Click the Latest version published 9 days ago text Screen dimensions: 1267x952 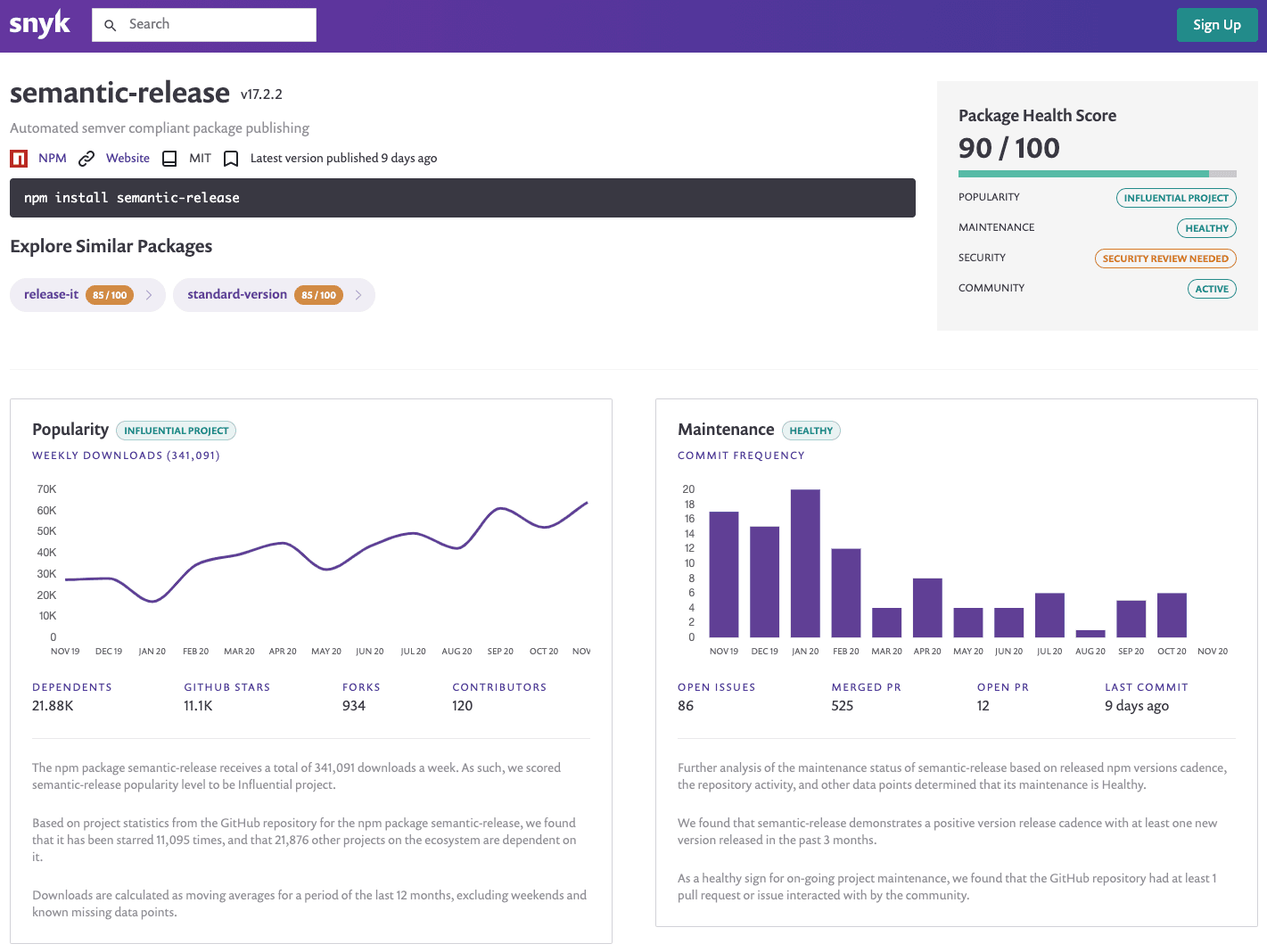[343, 158]
